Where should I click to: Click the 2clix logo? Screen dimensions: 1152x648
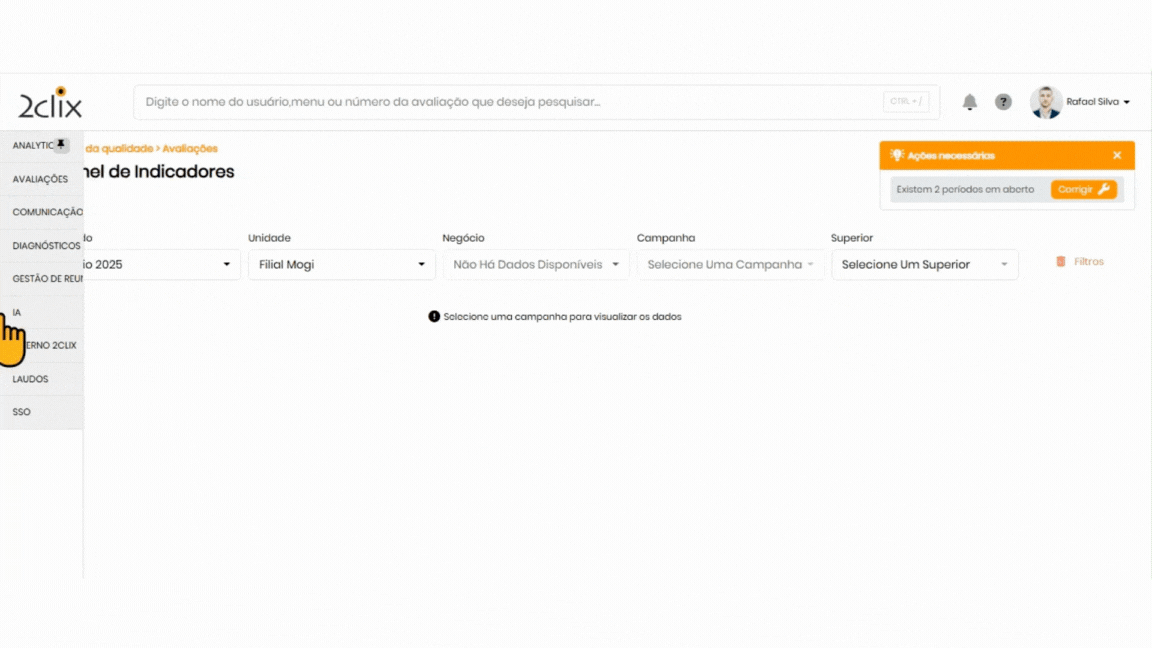point(50,103)
